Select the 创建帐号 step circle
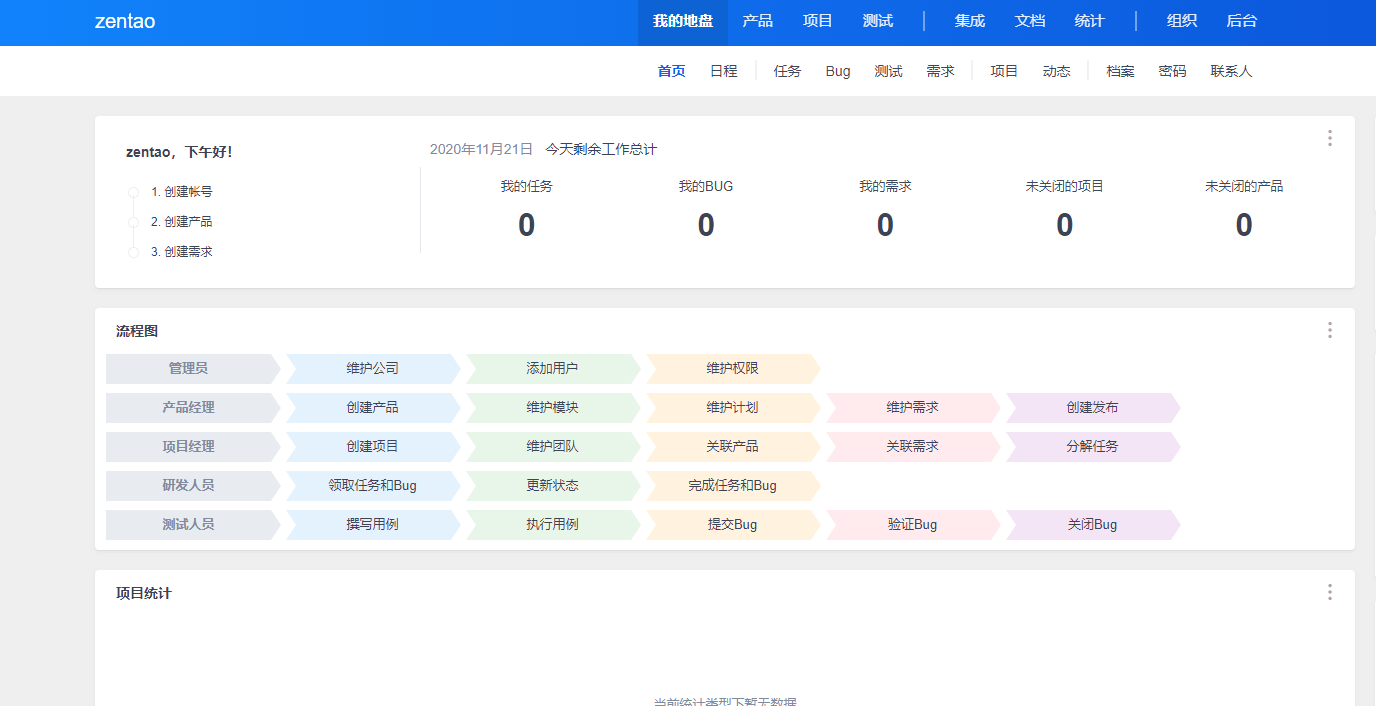Screen dimensions: 1376x706 pos(133,192)
